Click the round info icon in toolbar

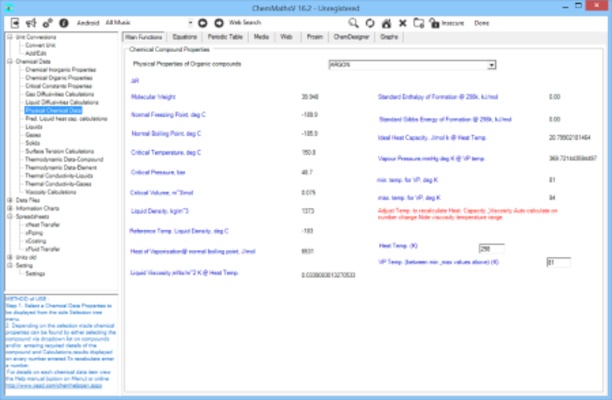64,23
